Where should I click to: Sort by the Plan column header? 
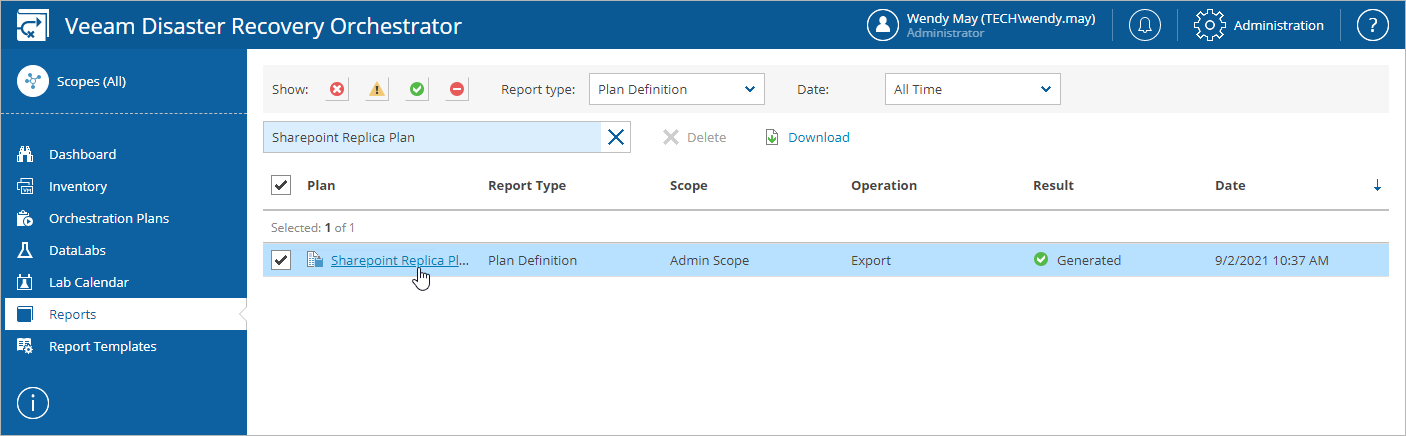click(321, 185)
